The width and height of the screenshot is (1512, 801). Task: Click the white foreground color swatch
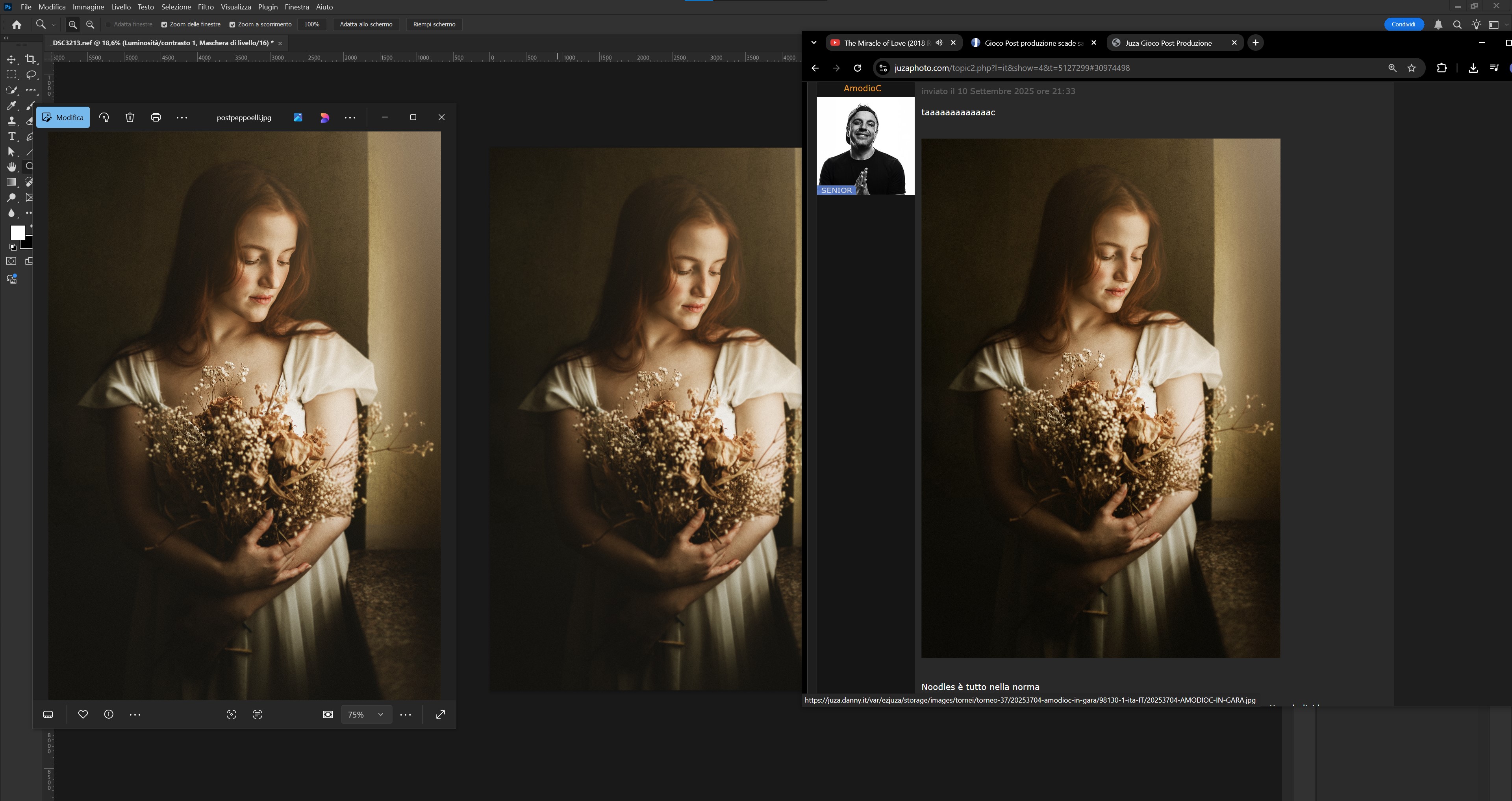(17, 232)
